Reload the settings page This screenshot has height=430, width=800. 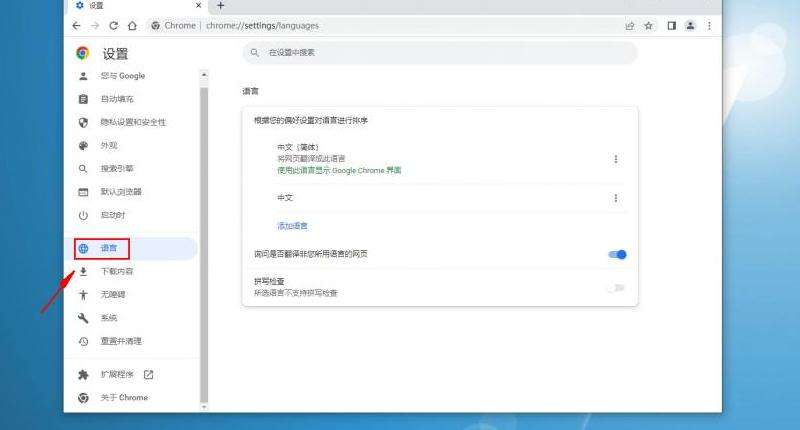[x=114, y=25]
